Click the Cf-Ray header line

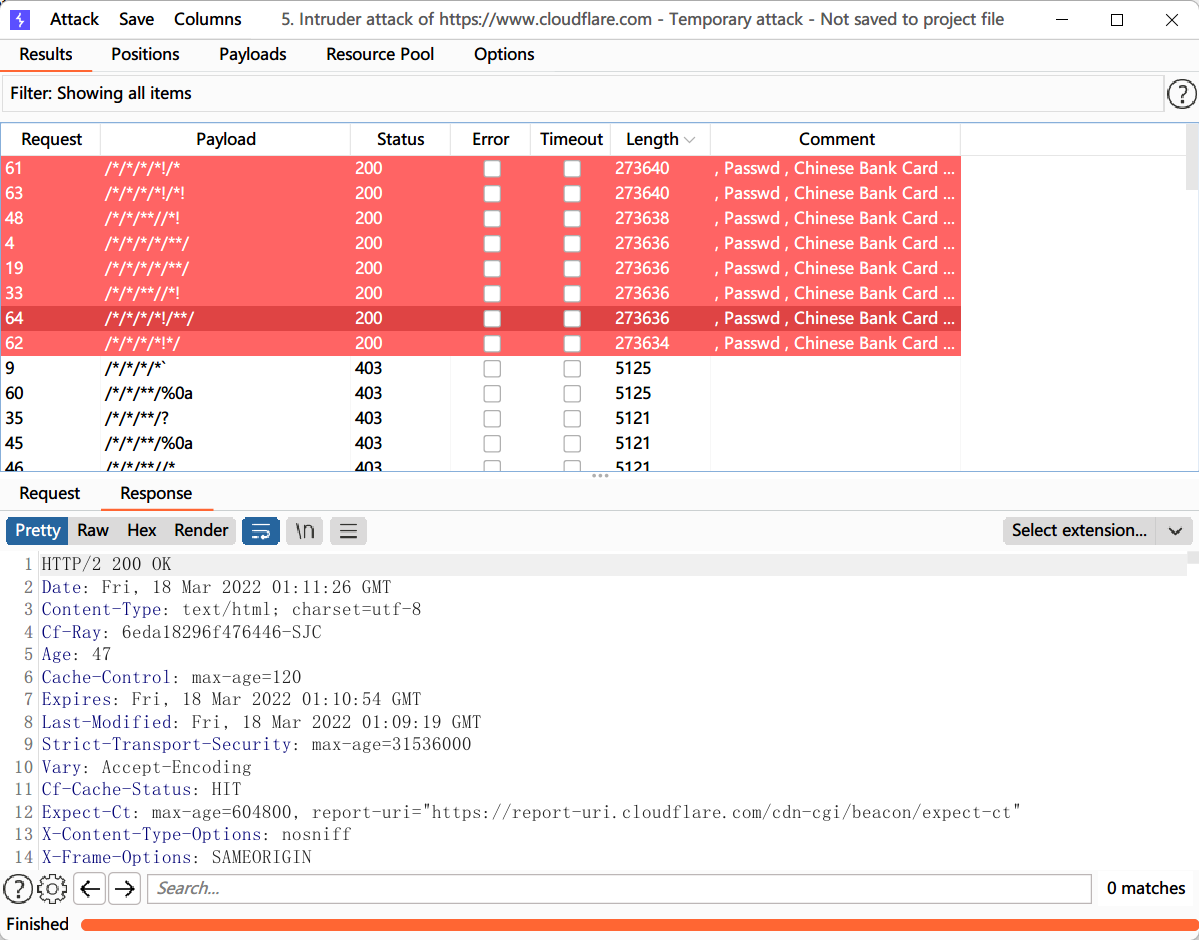pos(181,633)
